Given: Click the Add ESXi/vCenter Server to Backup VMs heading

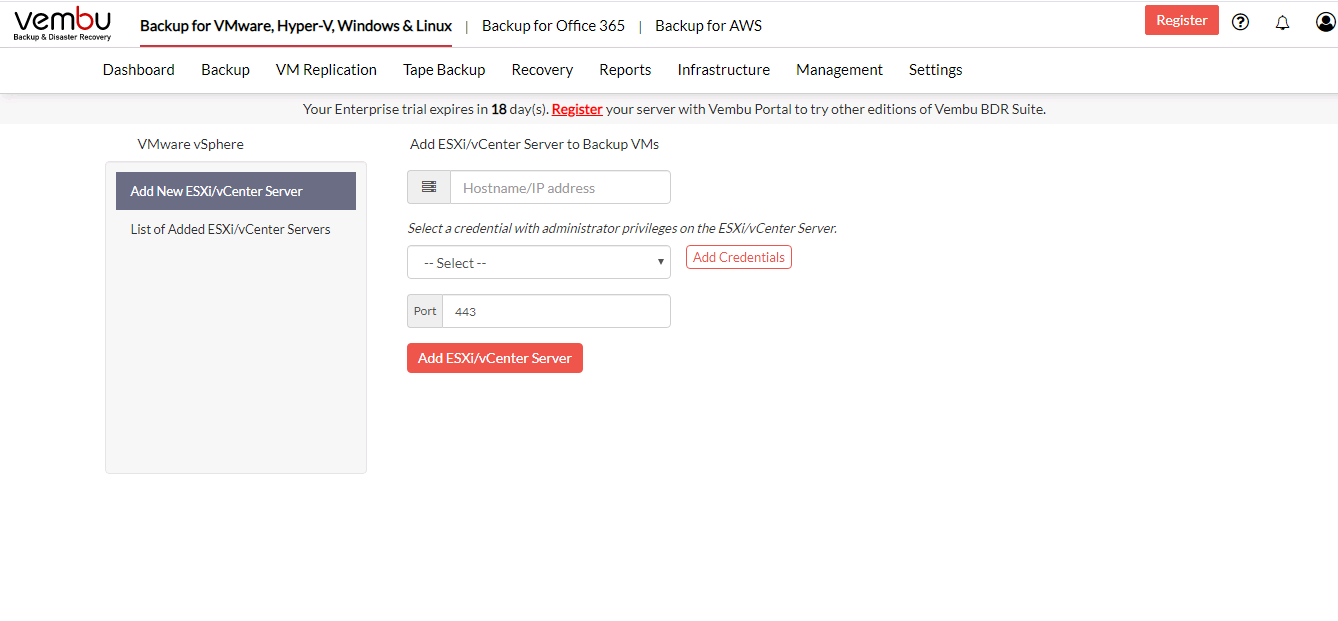Looking at the screenshot, I should pos(534,144).
